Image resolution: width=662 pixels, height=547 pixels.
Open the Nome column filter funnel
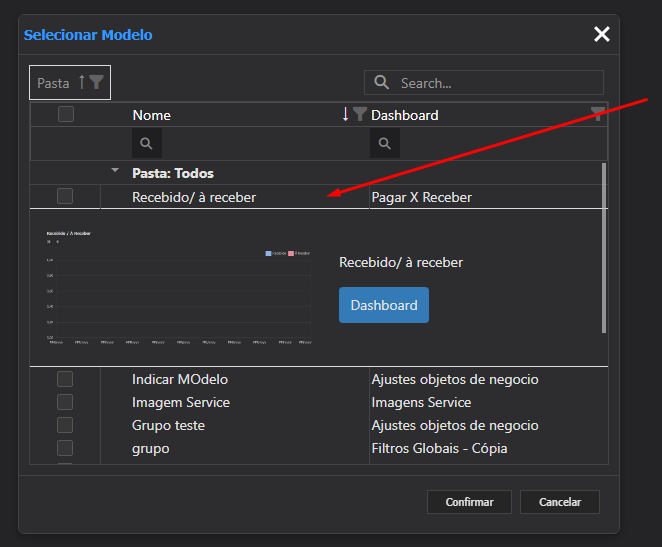359,114
